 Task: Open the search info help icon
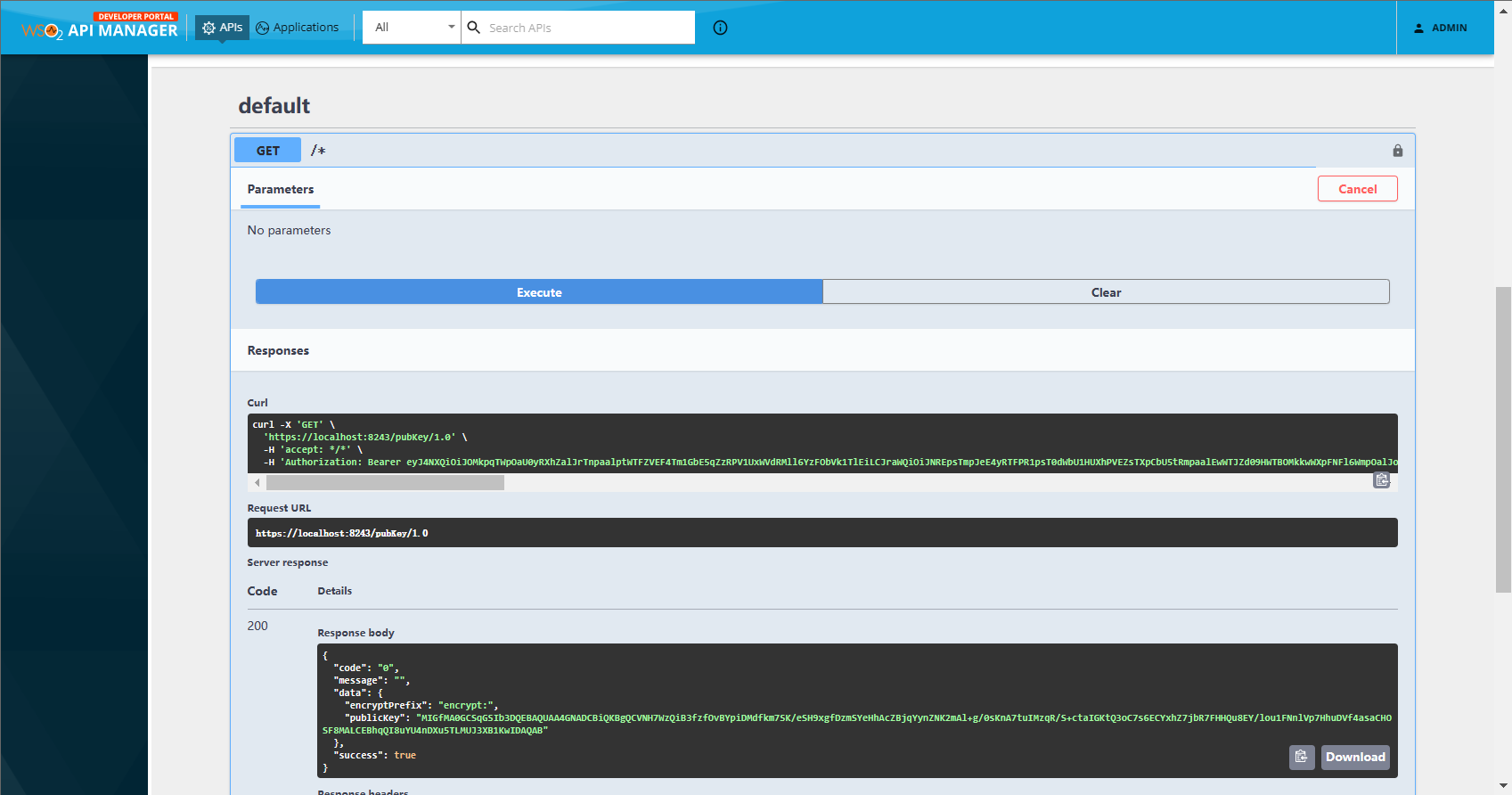point(721,28)
